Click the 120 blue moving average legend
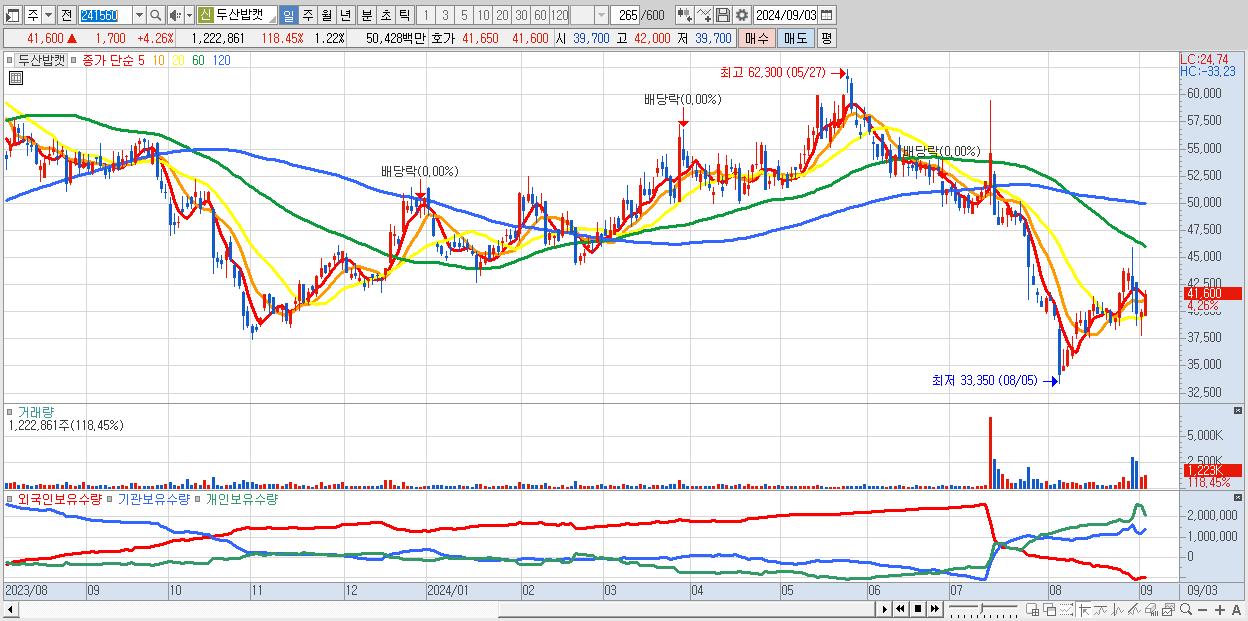The width and height of the screenshot is (1248, 621). pos(221,60)
